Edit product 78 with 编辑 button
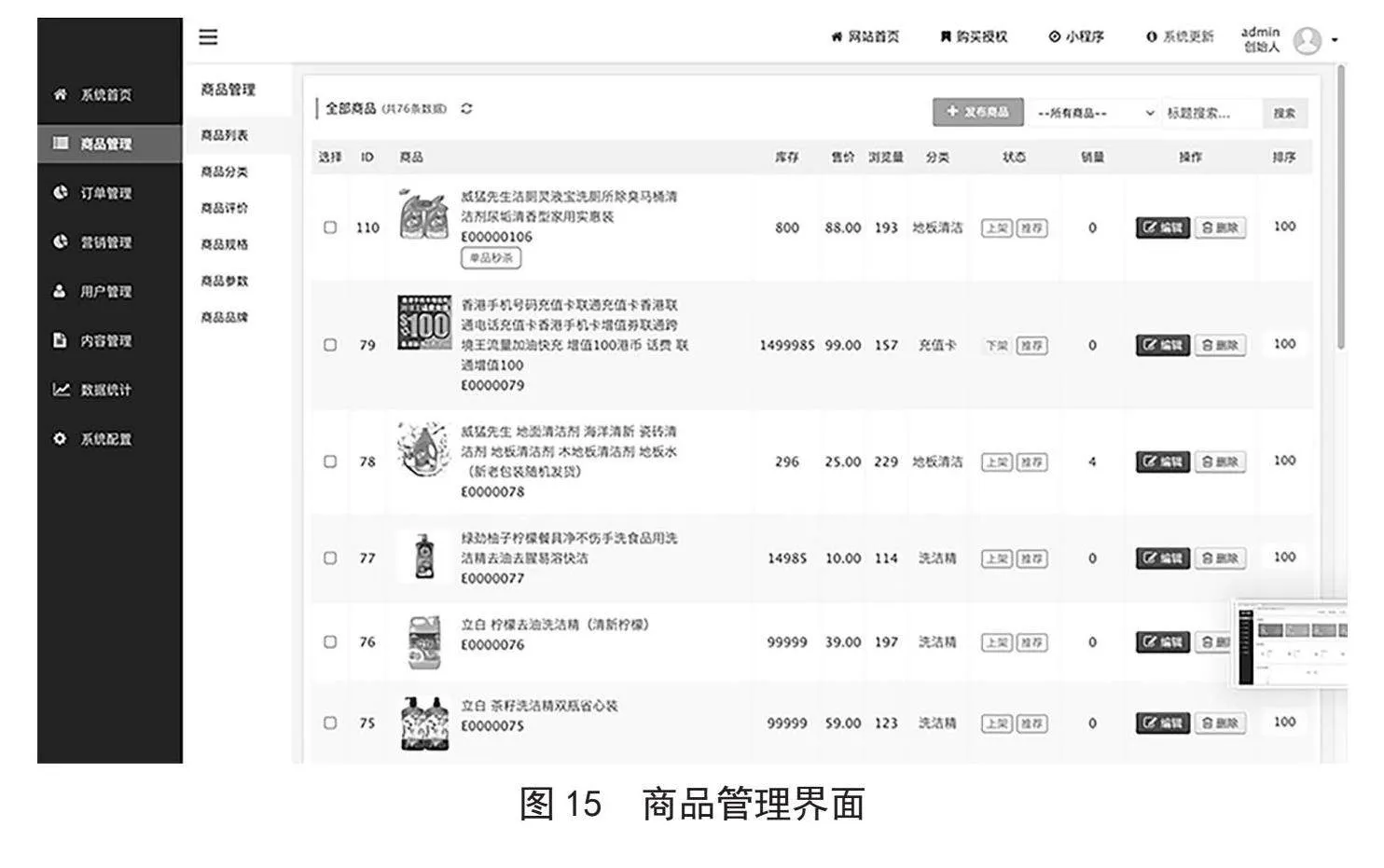Image resolution: width=1384 pixels, height=868 pixels. click(x=1163, y=462)
